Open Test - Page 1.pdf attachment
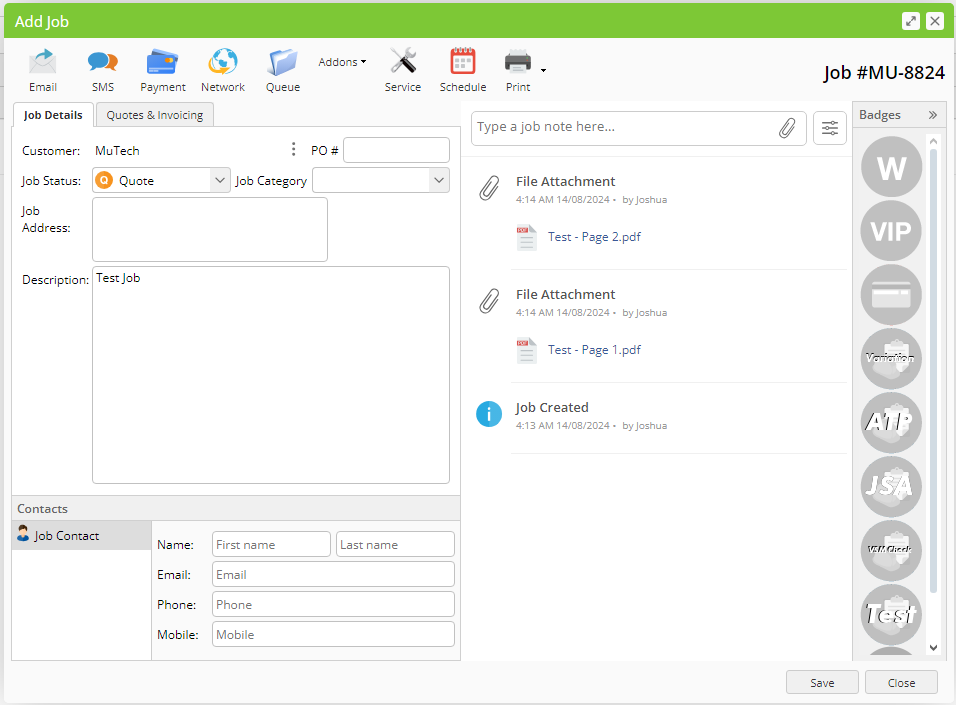The width and height of the screenshot is (956, 705). click(594, 349)
